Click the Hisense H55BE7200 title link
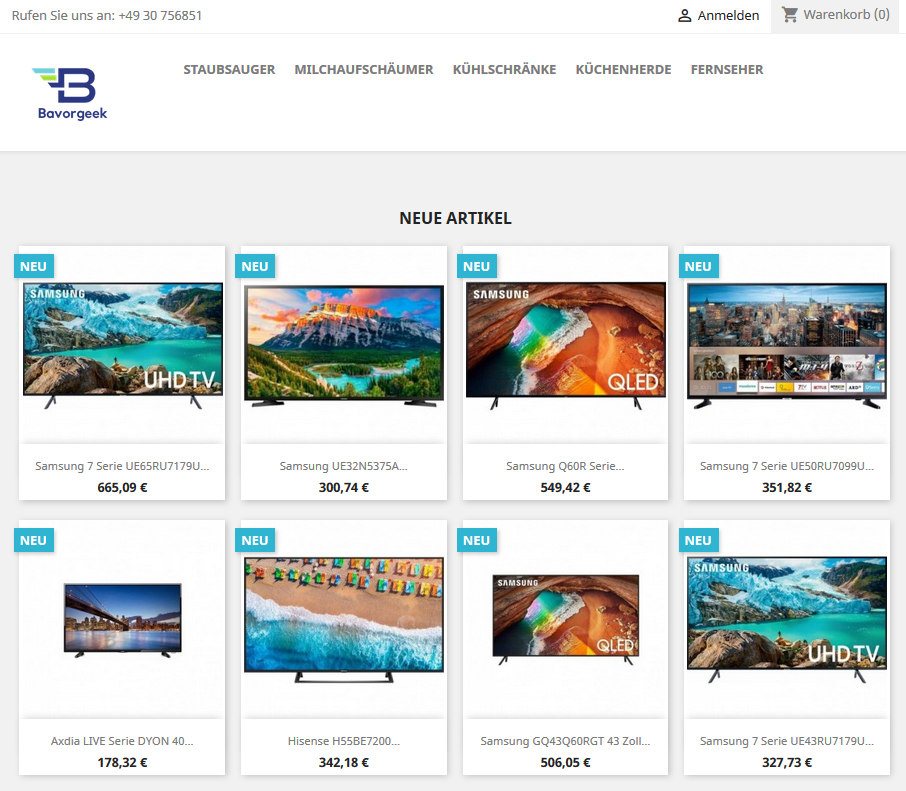Viewport: 906px width, 791px height. [x=344, y=741]
